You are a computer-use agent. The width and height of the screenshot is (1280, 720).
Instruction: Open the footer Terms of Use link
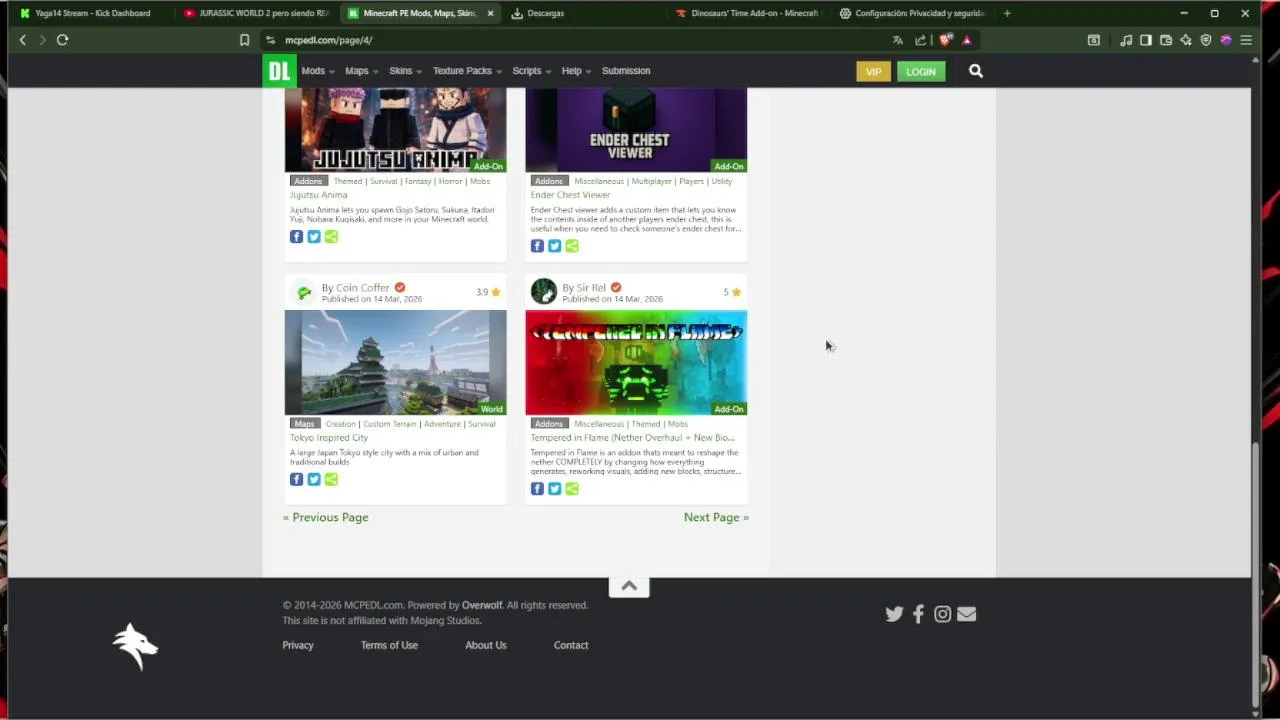tap(389, 645)
